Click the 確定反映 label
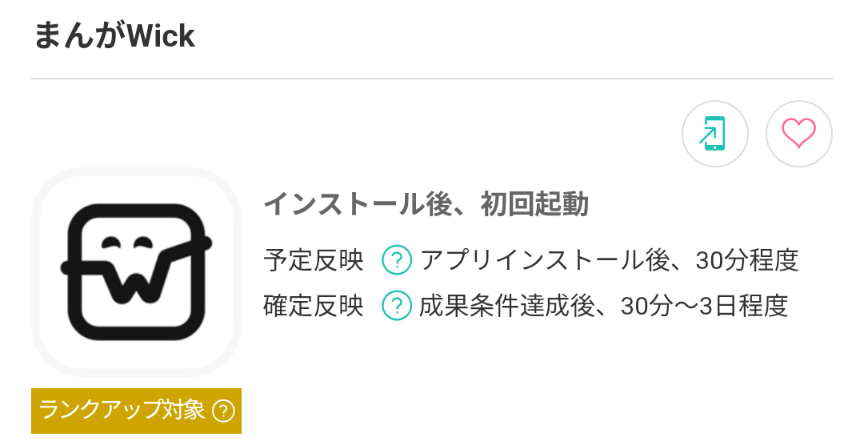This screenshot has width=864, height=440. click(313, 306)
